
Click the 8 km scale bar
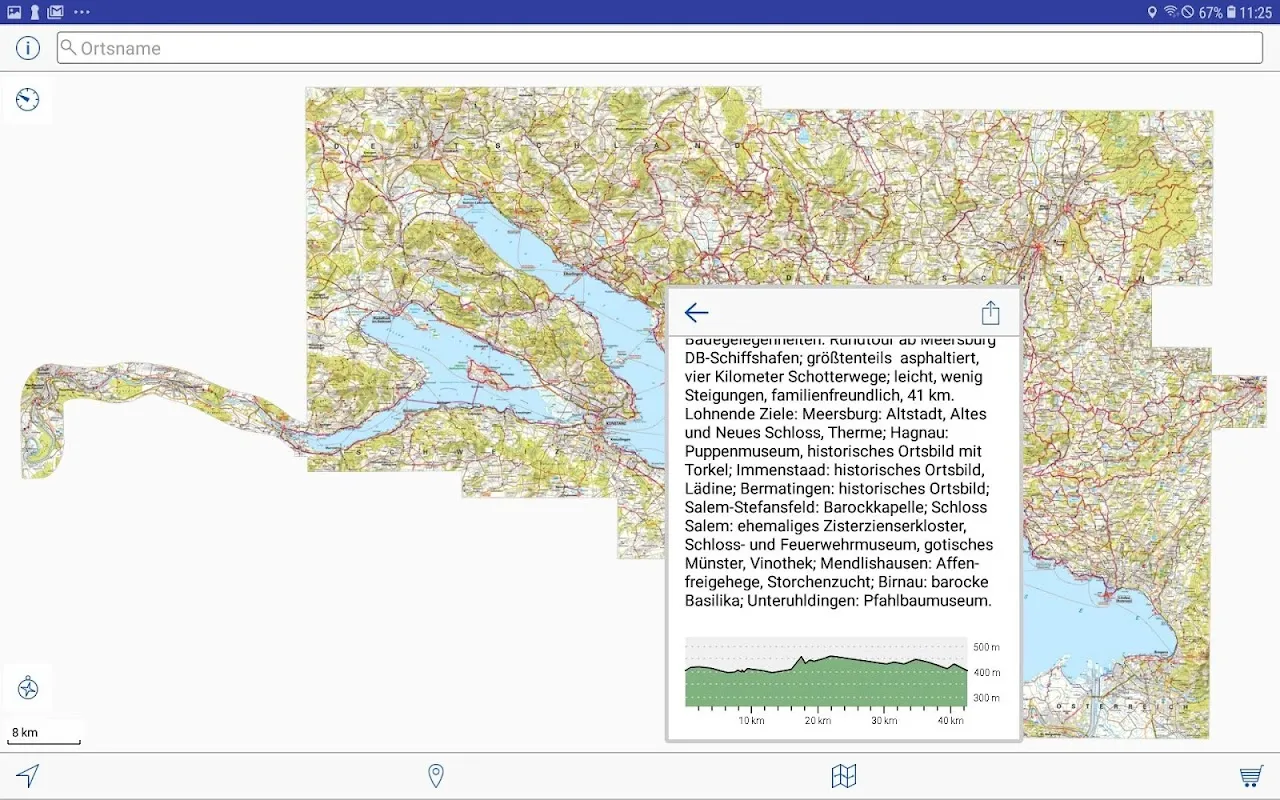(x=45, y=735)
